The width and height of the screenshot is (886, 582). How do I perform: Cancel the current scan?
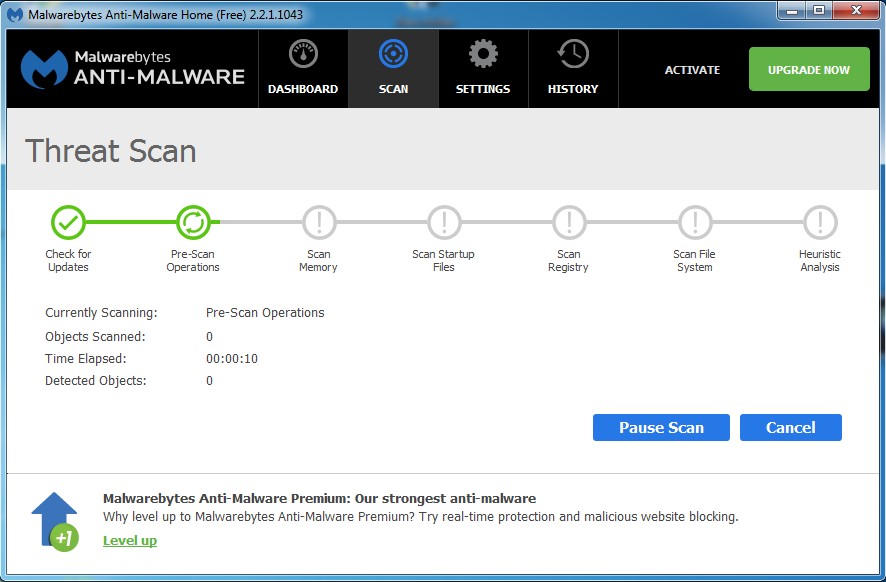coord(790,427)
